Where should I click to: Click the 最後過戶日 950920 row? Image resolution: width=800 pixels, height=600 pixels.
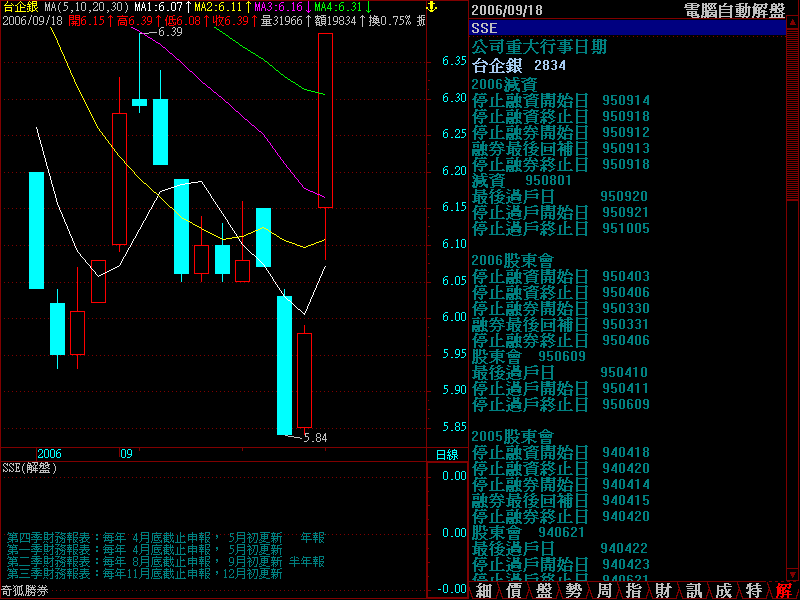[560, 196]
